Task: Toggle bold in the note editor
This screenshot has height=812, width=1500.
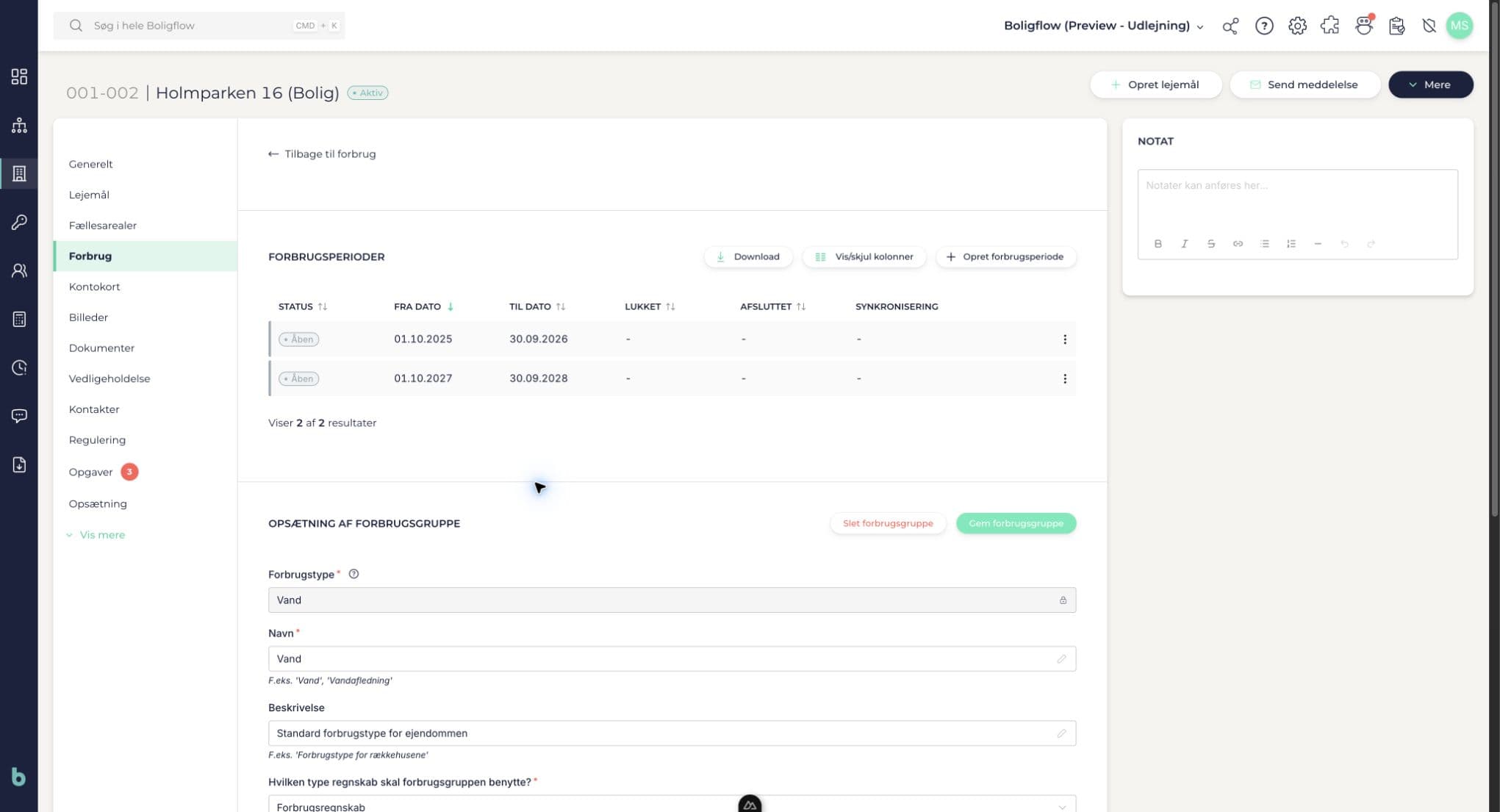Action: tap(1158, 244)
